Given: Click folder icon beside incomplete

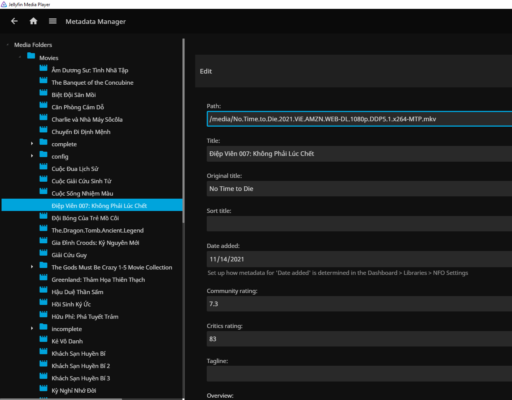Looking at the screenshot, I should (x=43, y=327).
